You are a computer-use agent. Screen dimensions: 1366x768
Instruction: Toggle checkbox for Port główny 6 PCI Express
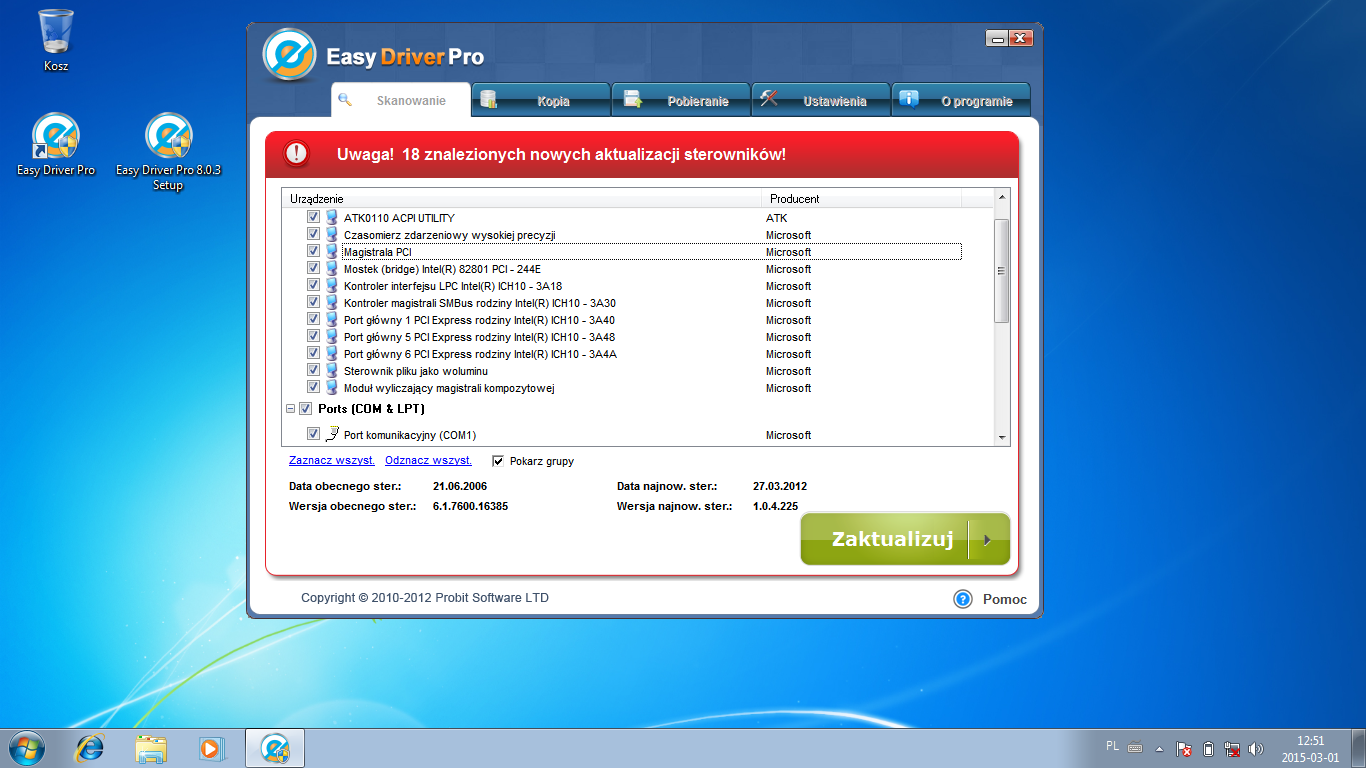click(313, 354)
